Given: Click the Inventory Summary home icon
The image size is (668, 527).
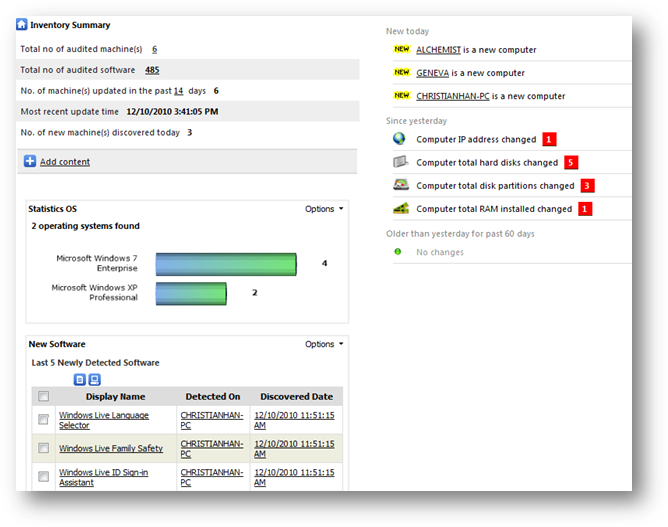Looking at the screenshot, I should pyautogui.click(x=21, y=25).
